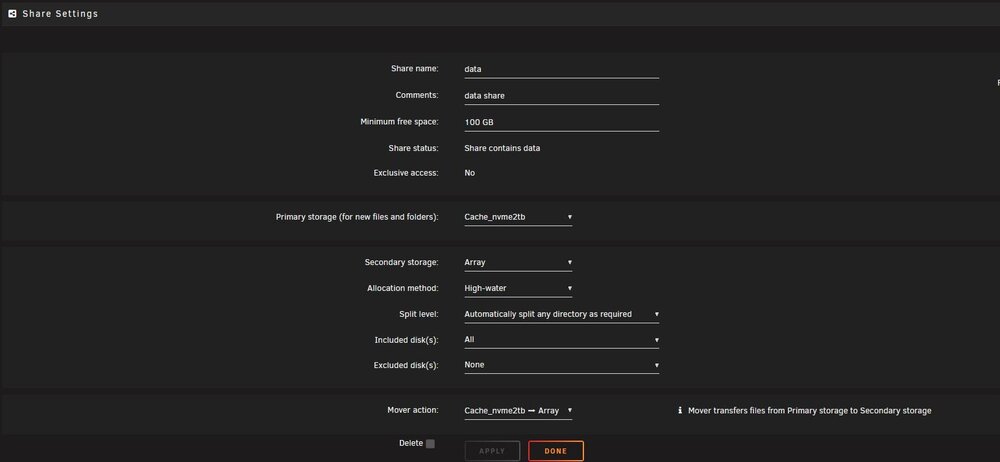Click the 'Included disk(s):' label

[x=406, y=340]
